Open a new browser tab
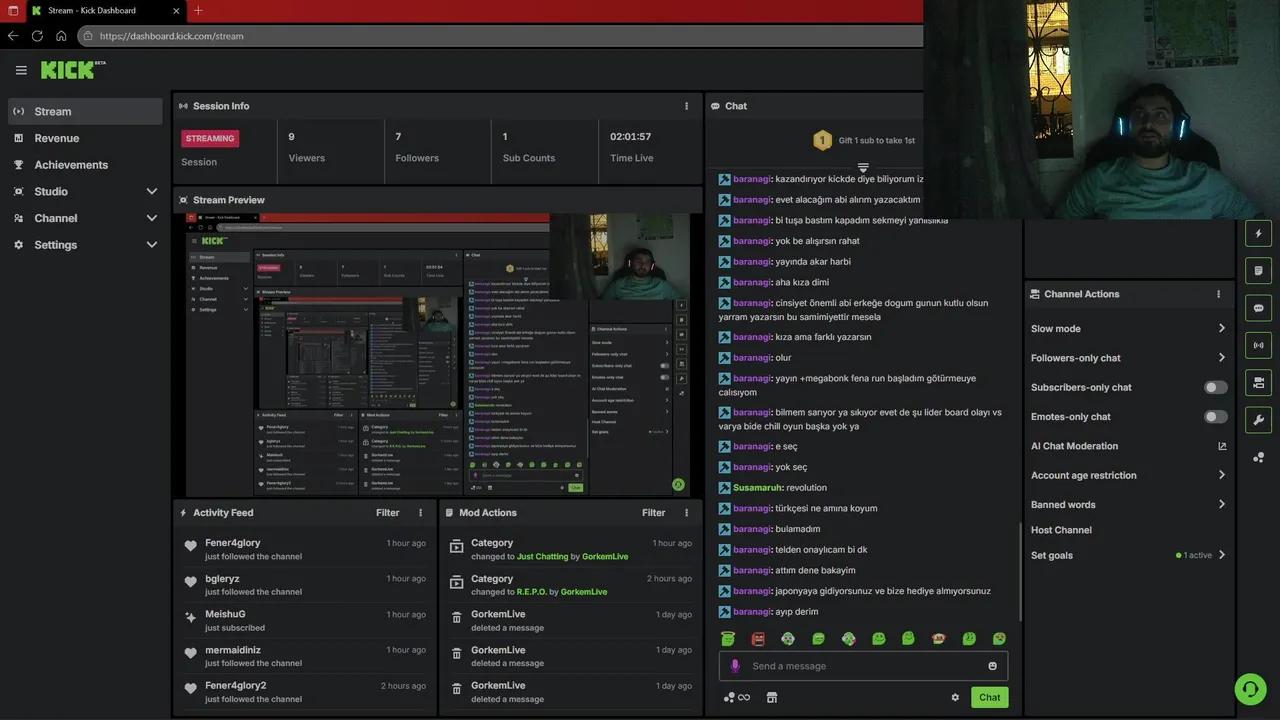Viewport: 1280px width, 720px height. click(198, 10)
